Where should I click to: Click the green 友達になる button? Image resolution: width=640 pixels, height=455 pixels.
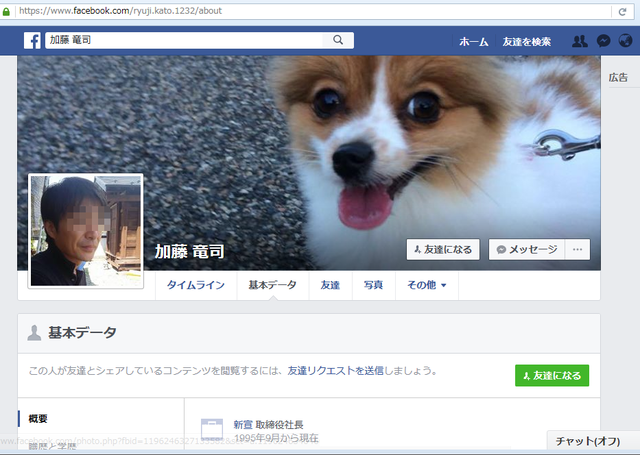(552, 375)
